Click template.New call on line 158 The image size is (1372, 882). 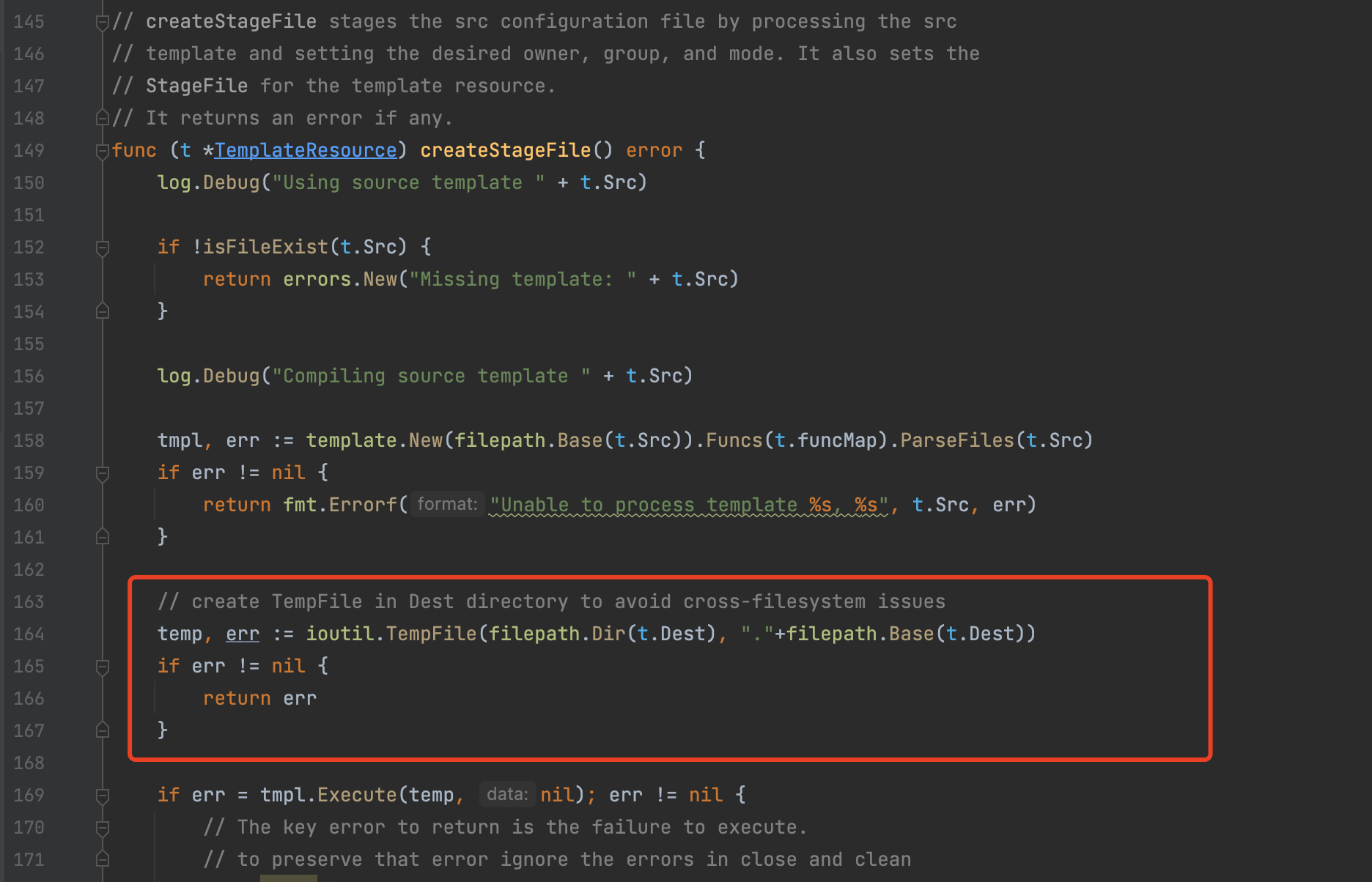[375, 440]
